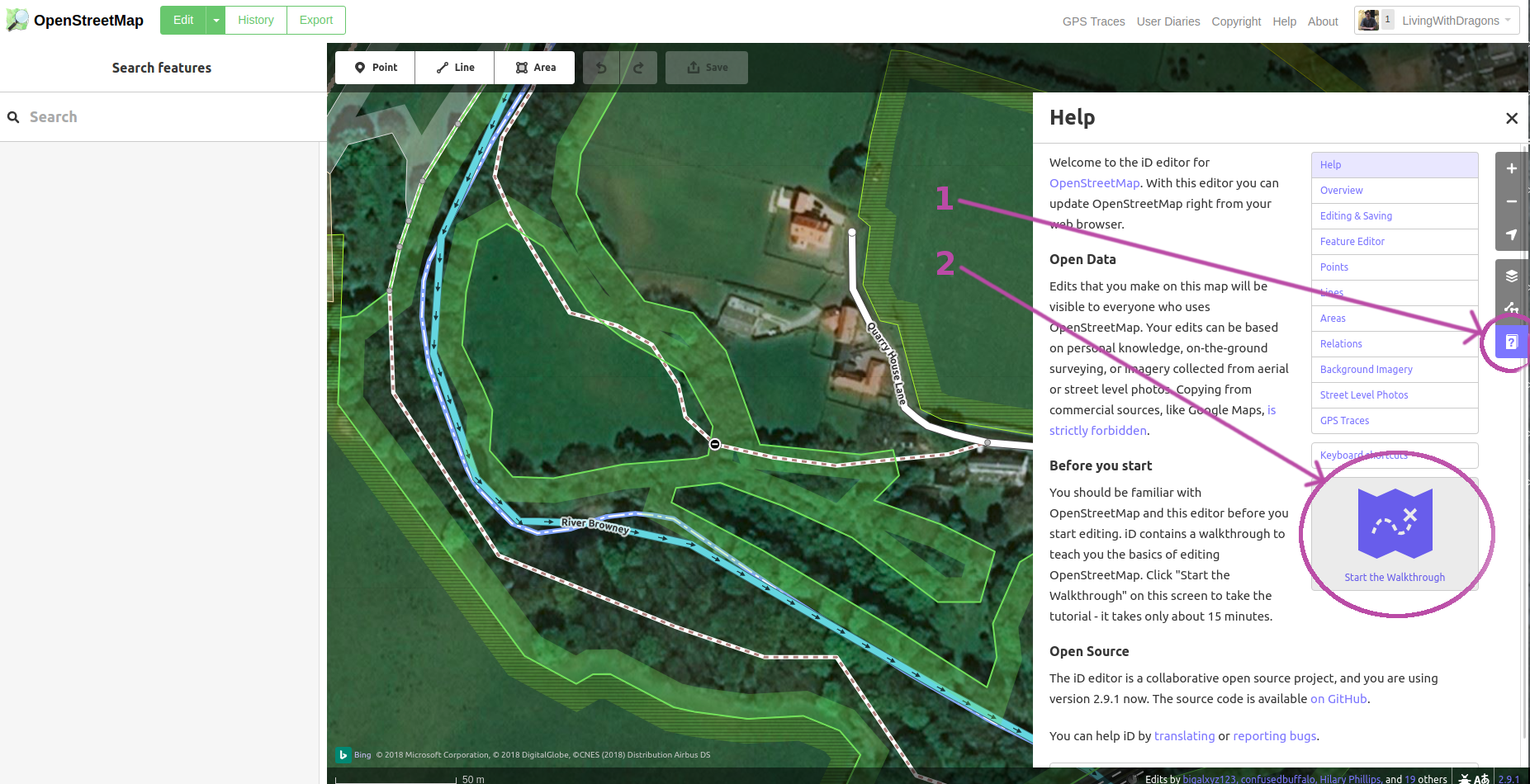1530x784 pixels.
Task: Select the Area drawing tool
Action: coord(535,68)
